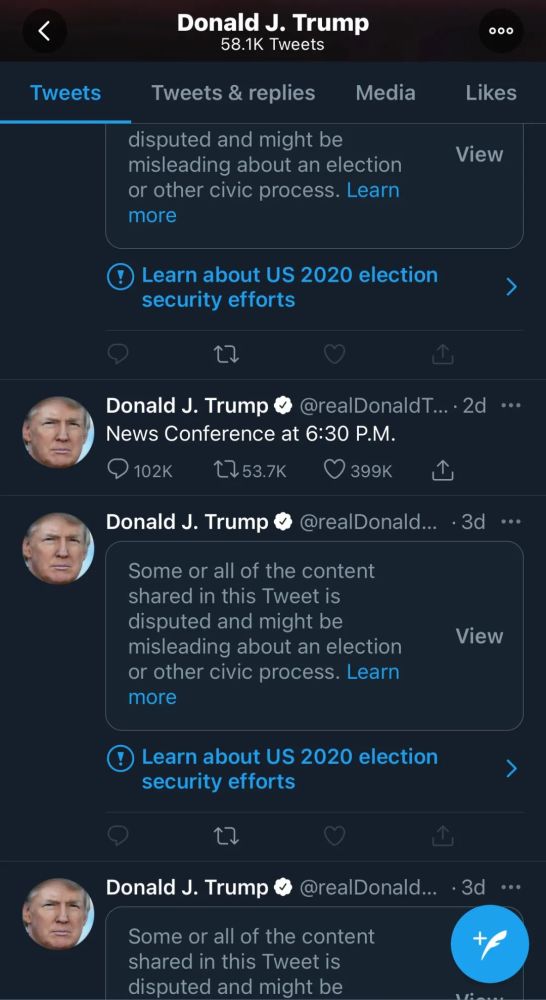Open more options on the 2d tweet

pos(511,406)
